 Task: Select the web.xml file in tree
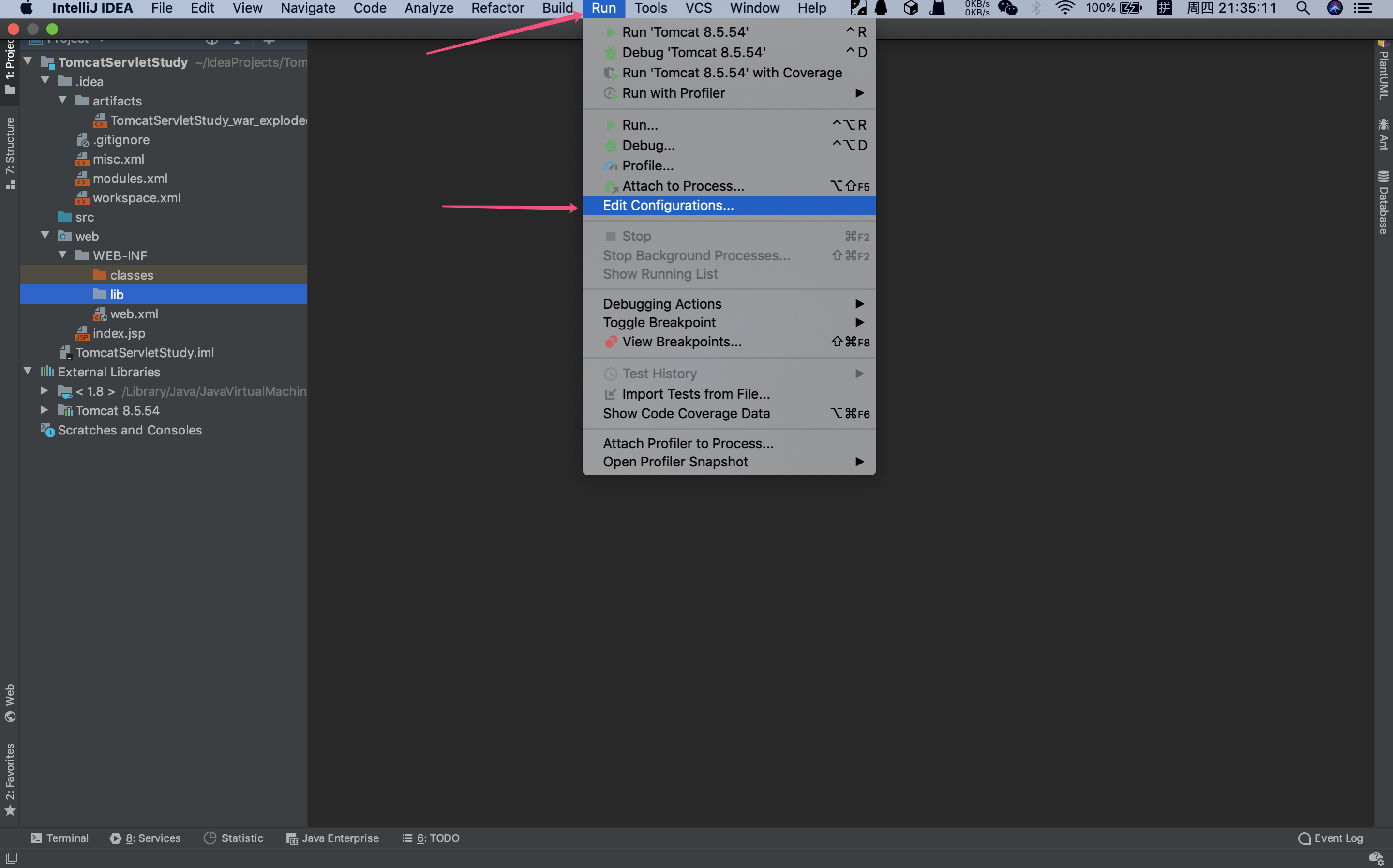tap(134, 314)
